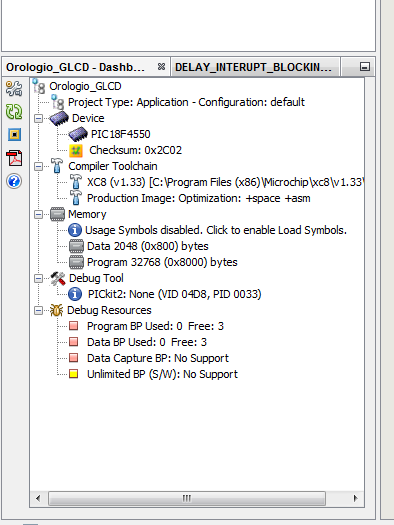
Task: Click the Program 32768 bytes memory icon
Action: point(76,262)
